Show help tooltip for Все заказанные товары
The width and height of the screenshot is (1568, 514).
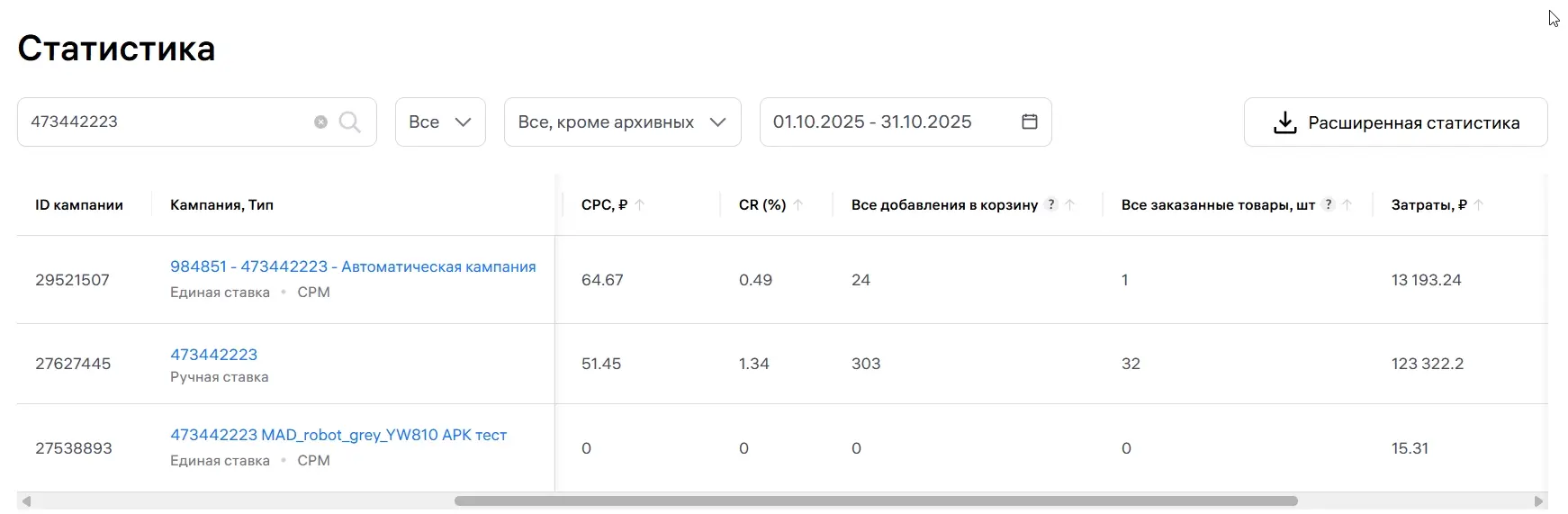(1328, 205)
